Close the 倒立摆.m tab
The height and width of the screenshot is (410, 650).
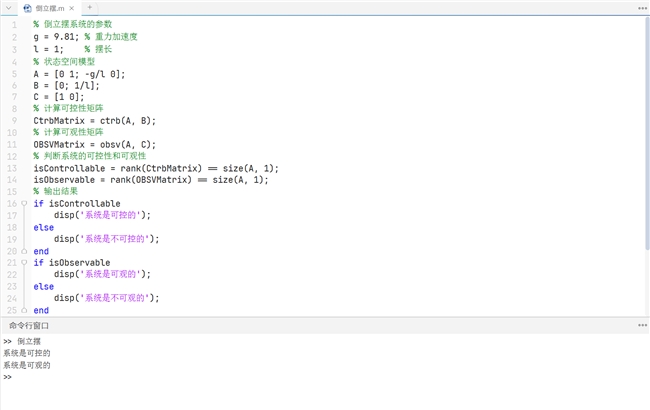pos(72,8)
